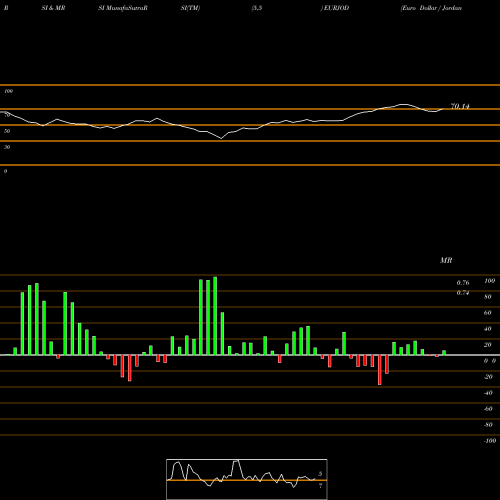Viewport: 500px width, 500px height.
Task: Click the -40 label on the MR axis
Action: tap(488, 393)
